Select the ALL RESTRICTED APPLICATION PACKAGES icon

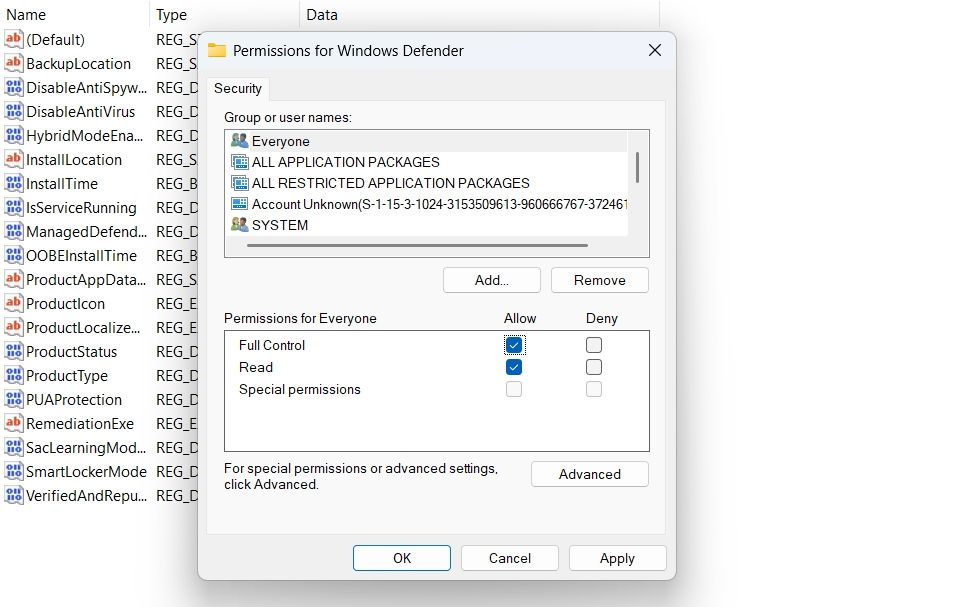click(240, 183)
